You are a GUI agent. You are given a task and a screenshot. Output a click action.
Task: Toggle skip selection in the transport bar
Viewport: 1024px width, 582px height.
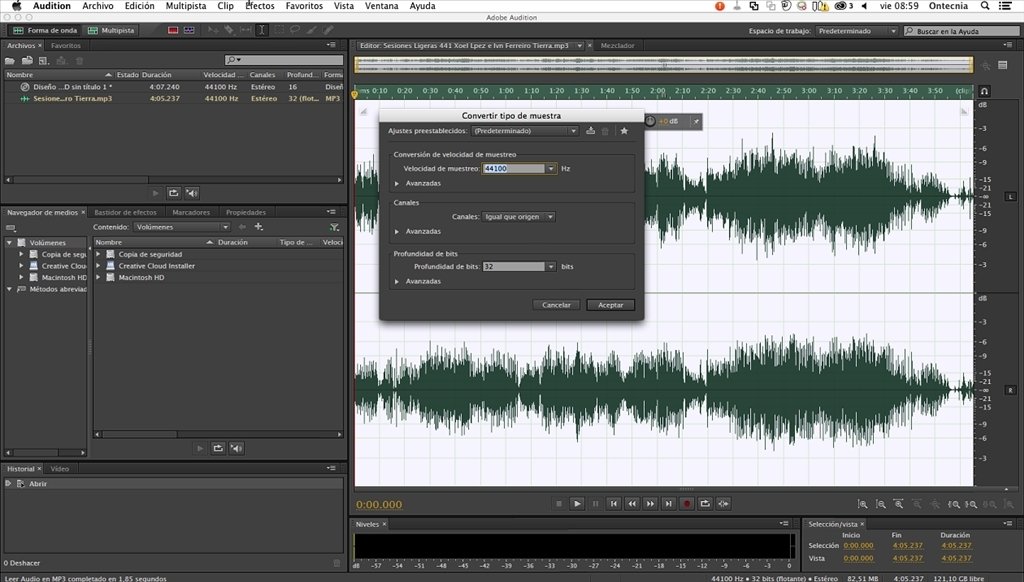coord(723,504)
